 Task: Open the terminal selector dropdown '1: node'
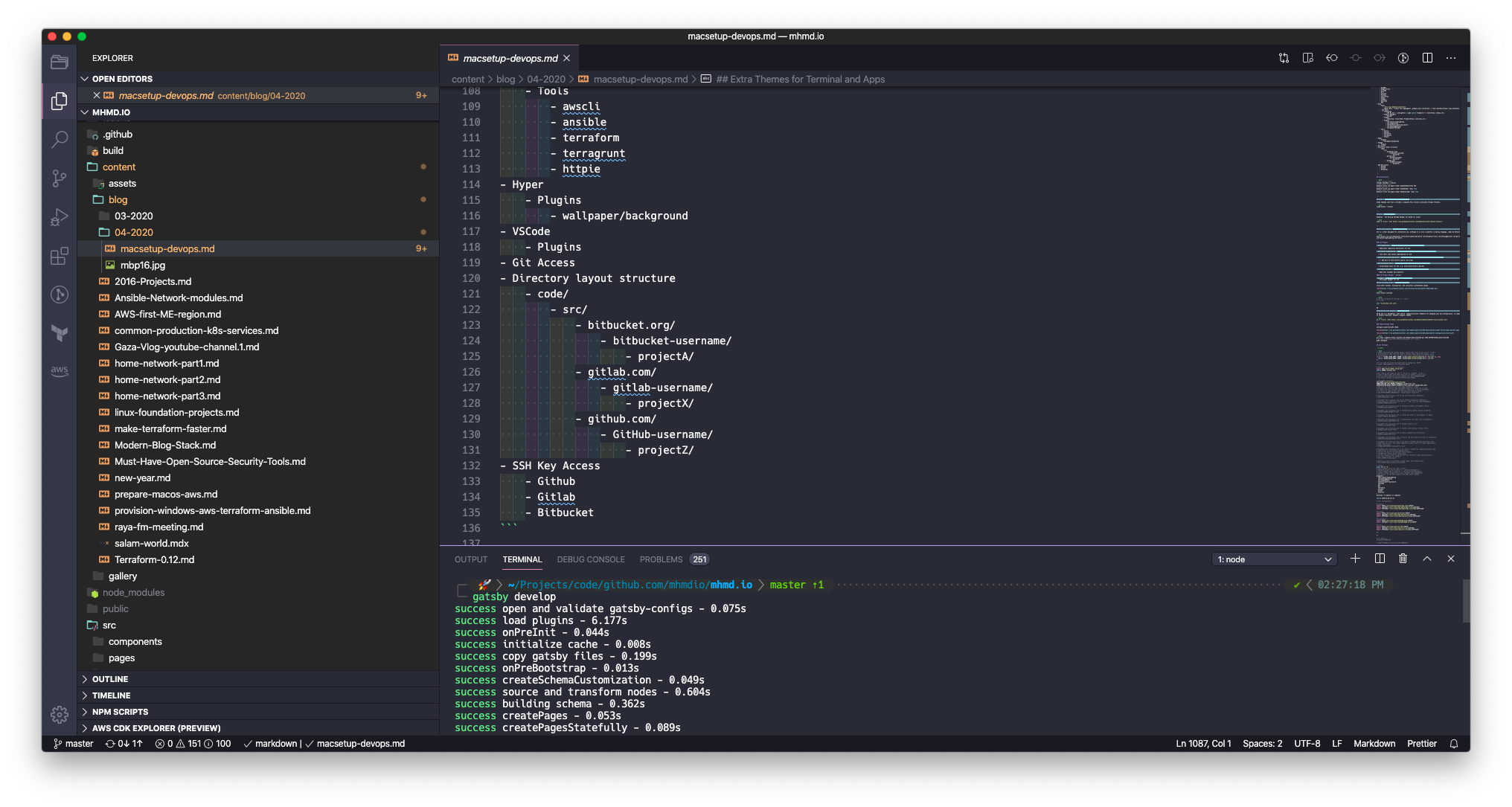[x=1274, y=559]
